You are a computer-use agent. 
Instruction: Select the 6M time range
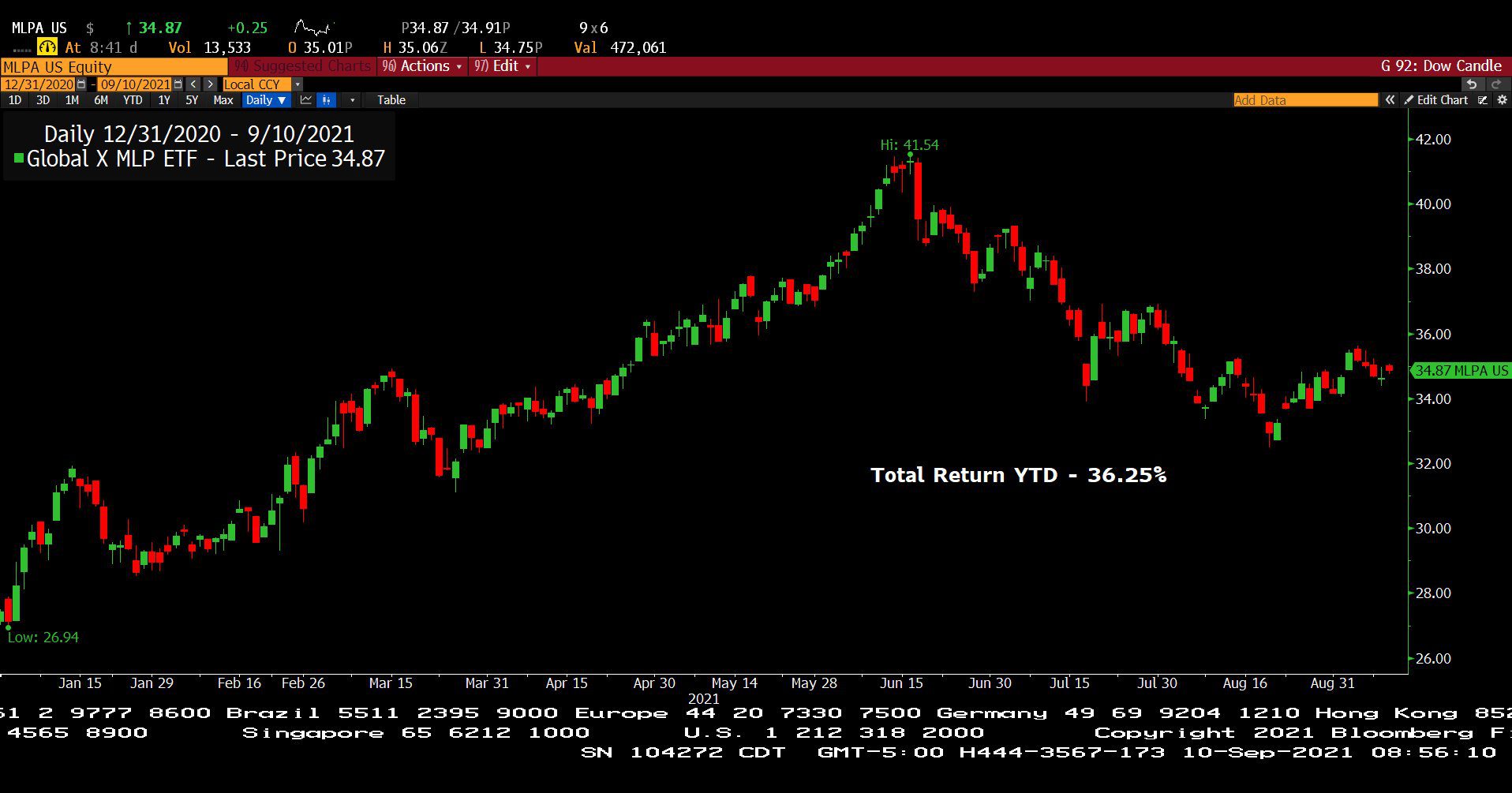coord(101,100)
